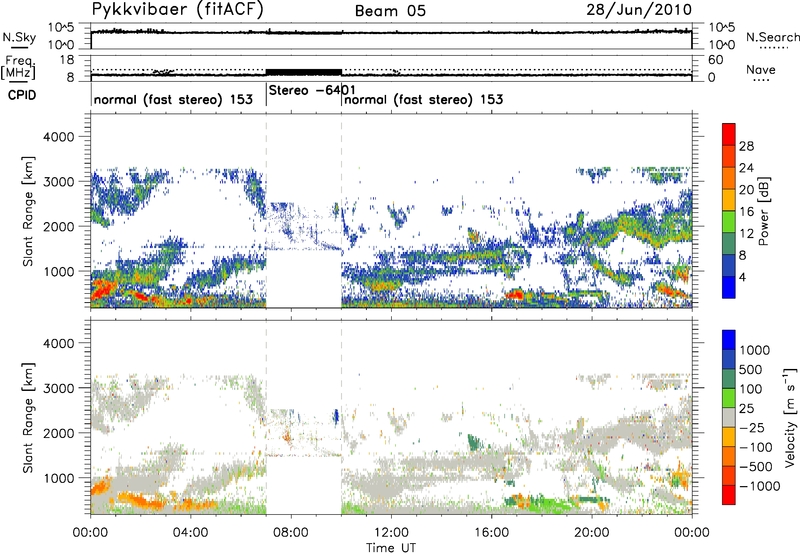This screenshot has width=800, height=554.
Task: Click the thick black frequency band during Stereo interval
Action: click(x=304, y=72)
